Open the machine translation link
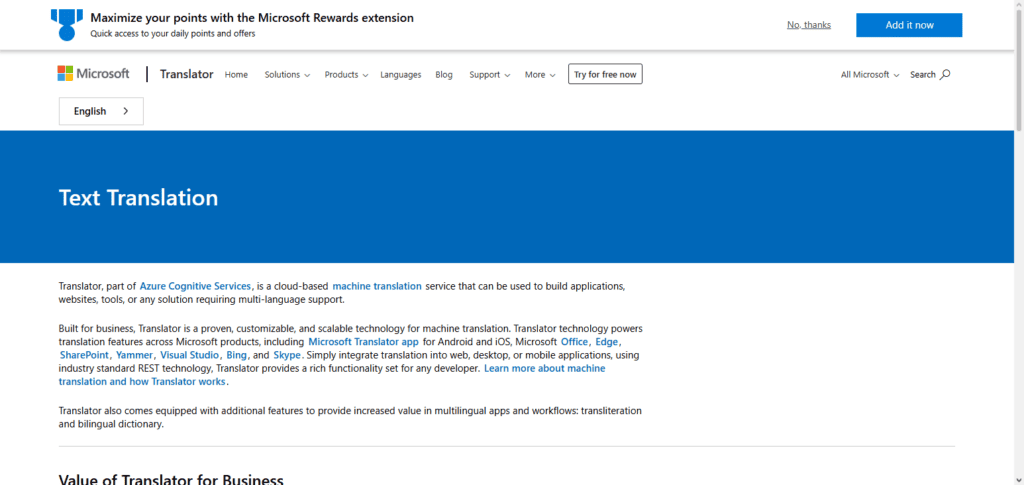The image size is (1024, 485). (x=377, y=286)
